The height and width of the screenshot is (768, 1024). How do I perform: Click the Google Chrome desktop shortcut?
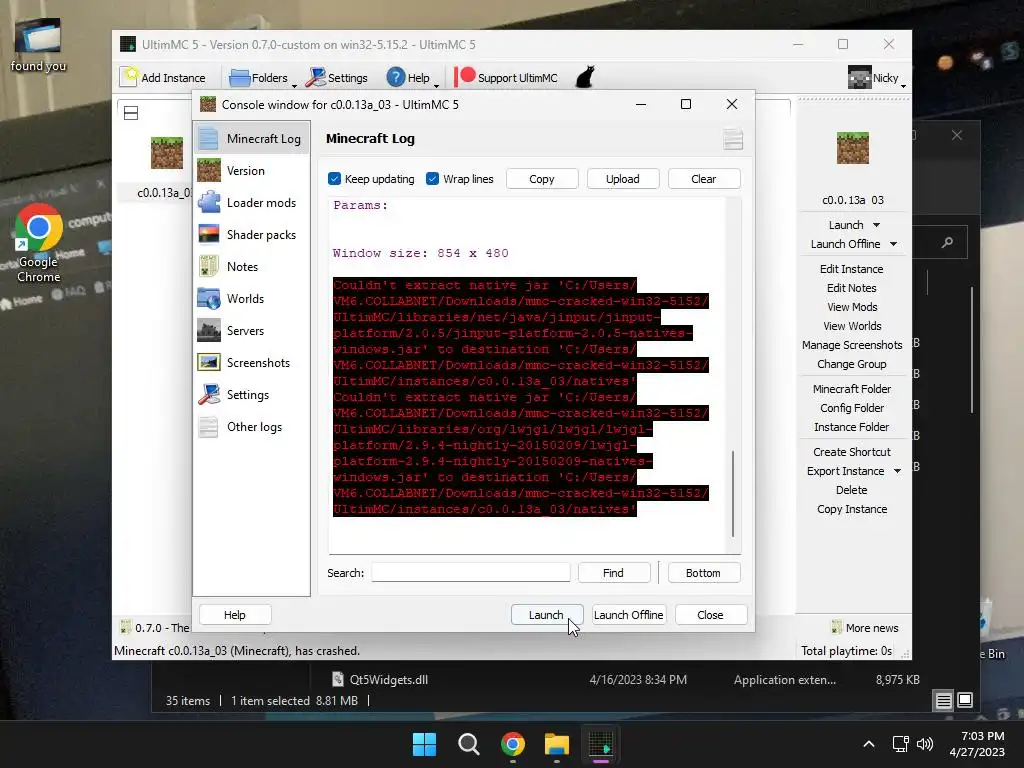click(x=39, y=243)
